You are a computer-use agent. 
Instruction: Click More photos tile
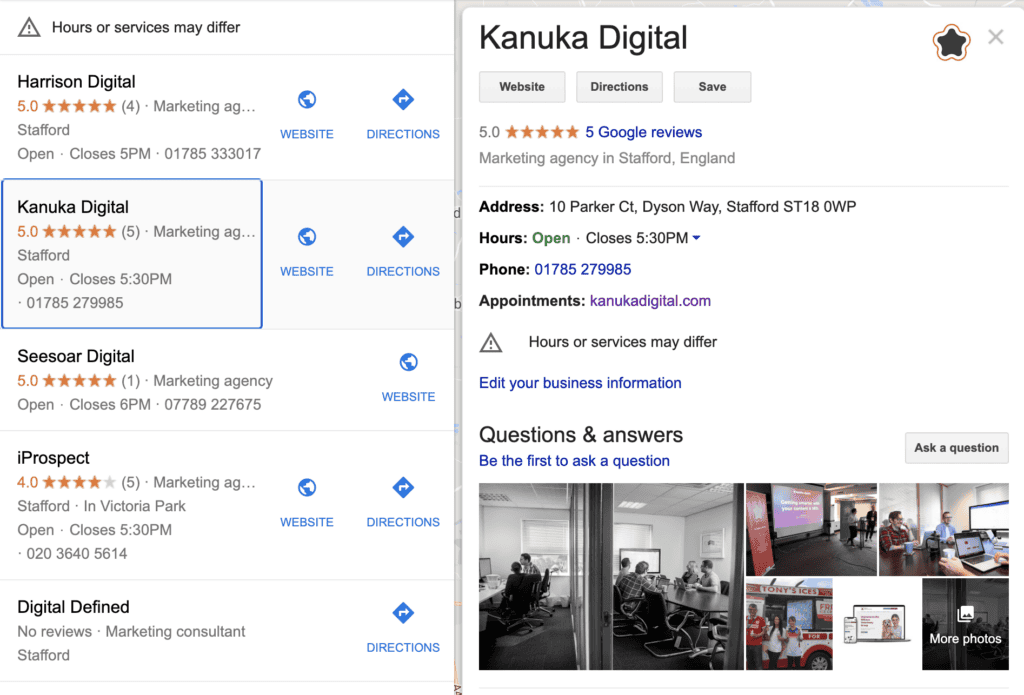pyautogui.click(x=965, y=624)
